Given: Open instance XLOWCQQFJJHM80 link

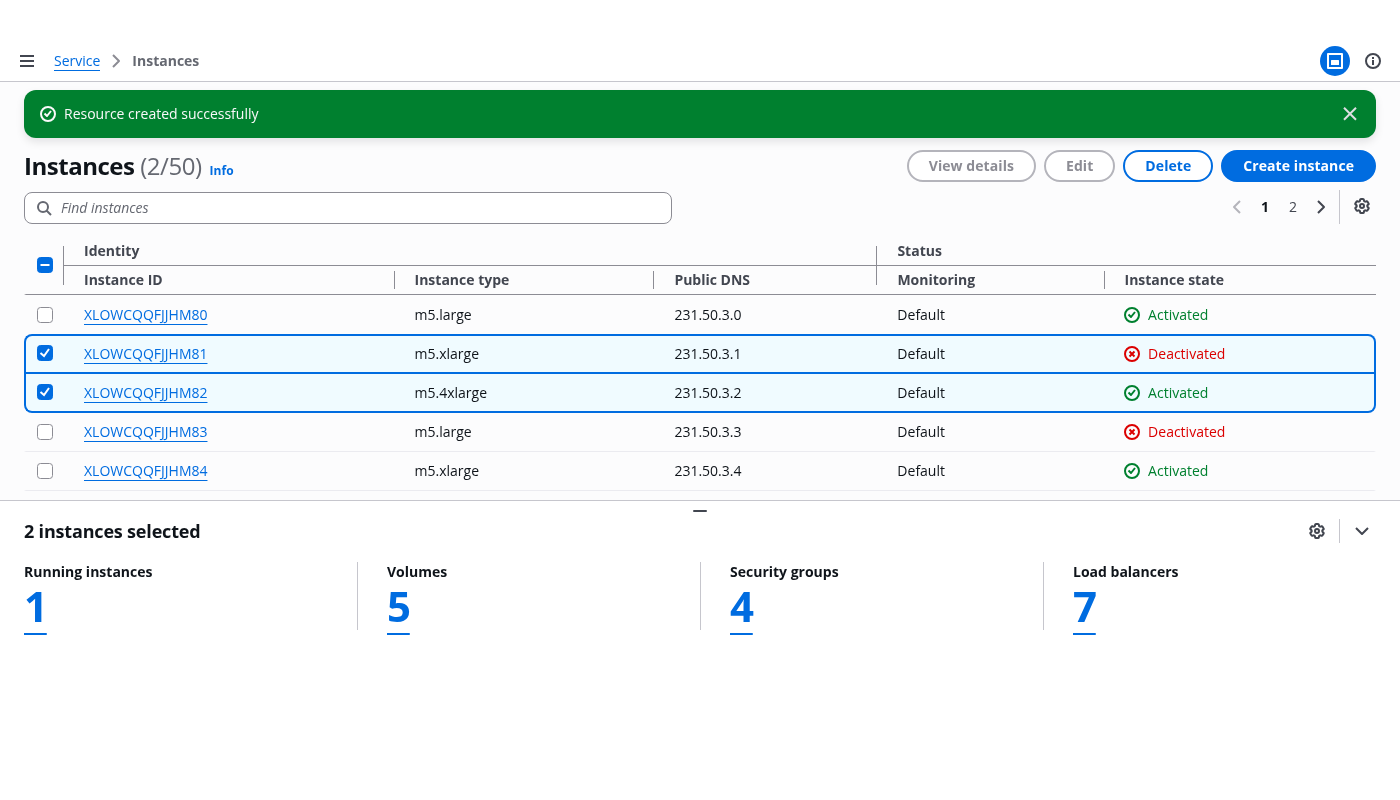Looking at the screenshot, I should (146, 315).
